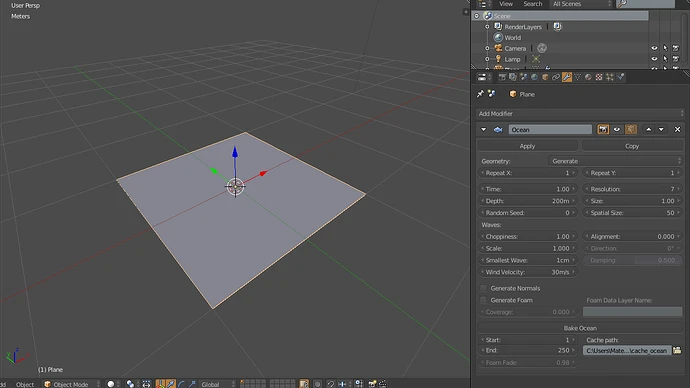
Task: Toggle the 3D manipulator widget in viewport header
Action: [x=160, y=384]
